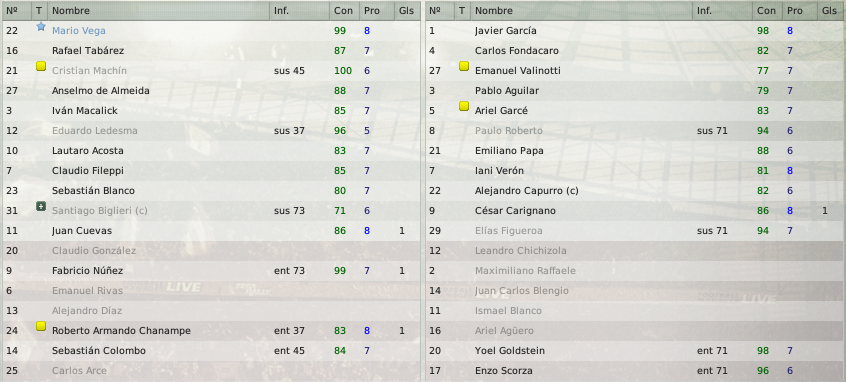Image resolution: width=846 pixels, height=382 pixels.
Task: Click right table Gls column header
Action: coord(831,11)
